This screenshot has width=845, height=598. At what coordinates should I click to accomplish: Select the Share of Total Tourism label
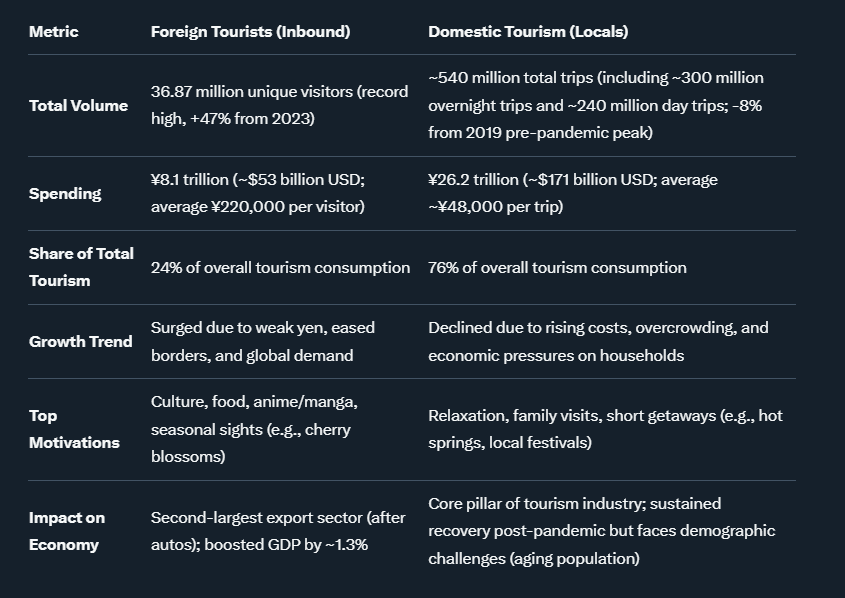pyautogui.click(x=81, y=267)
